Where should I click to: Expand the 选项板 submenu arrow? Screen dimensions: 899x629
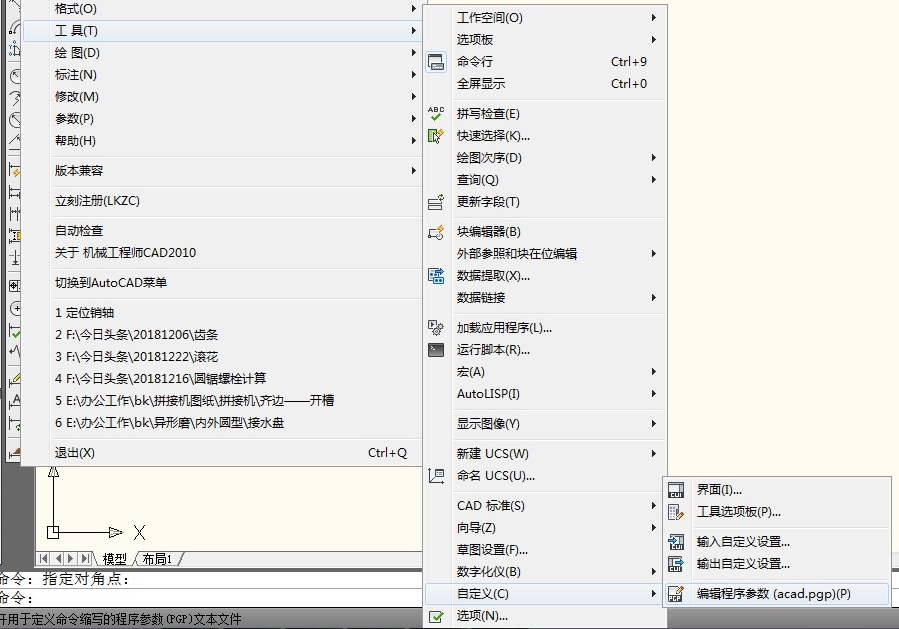coord(654,40)
